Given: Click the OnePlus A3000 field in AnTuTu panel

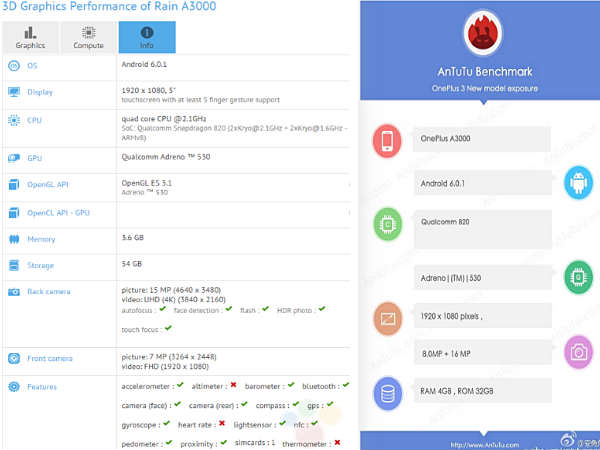Looking at the screenshot, I should pyautogui.click(x=482, y=139).
